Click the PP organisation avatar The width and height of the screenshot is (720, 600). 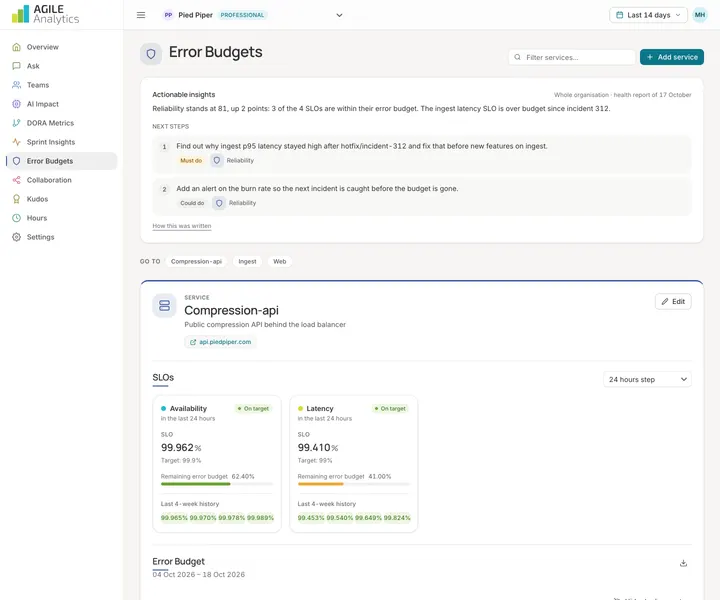tap(169, 15)
